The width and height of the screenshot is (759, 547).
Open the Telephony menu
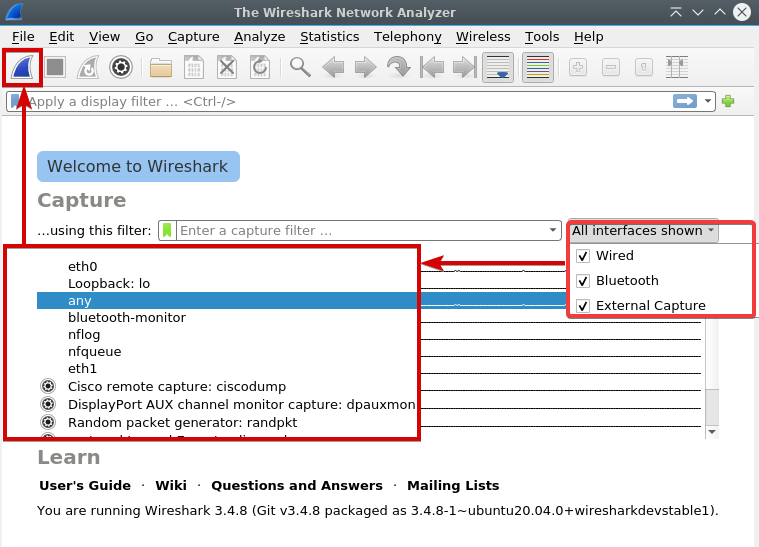(408, 37)
